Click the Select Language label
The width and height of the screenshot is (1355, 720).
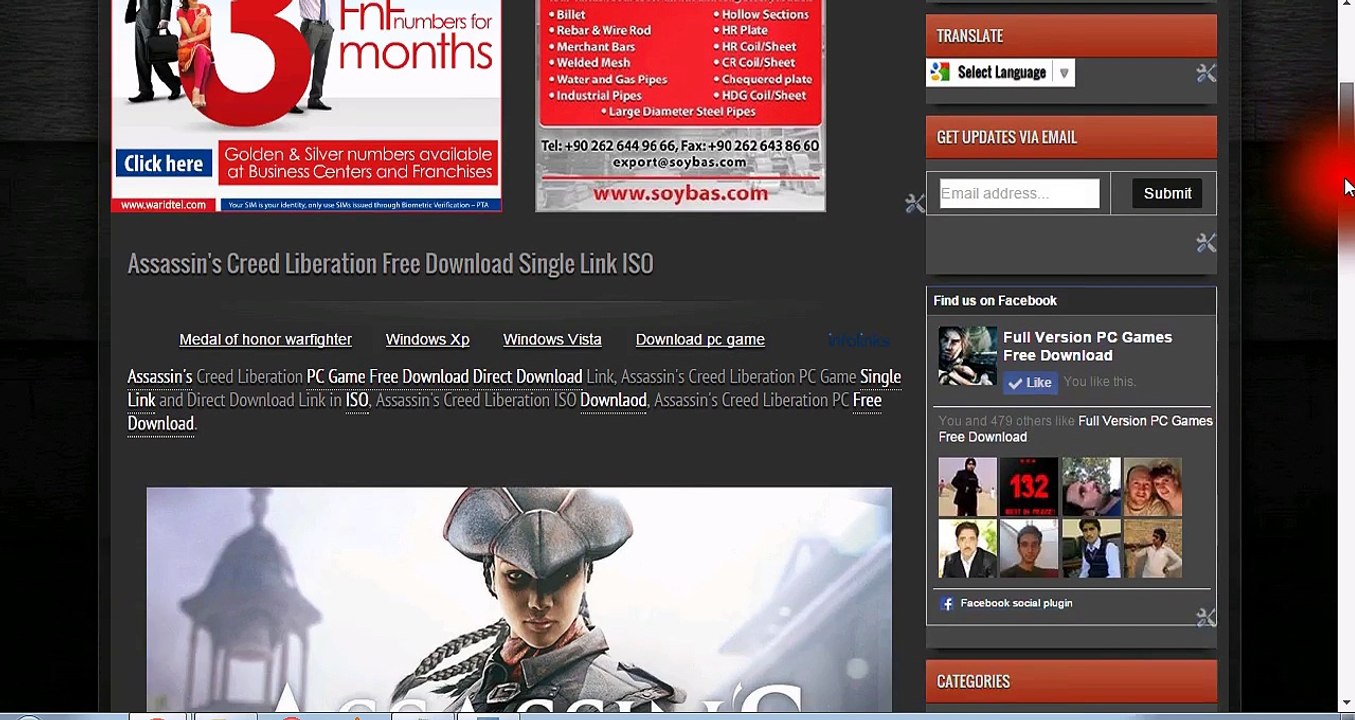(1001, 72)
